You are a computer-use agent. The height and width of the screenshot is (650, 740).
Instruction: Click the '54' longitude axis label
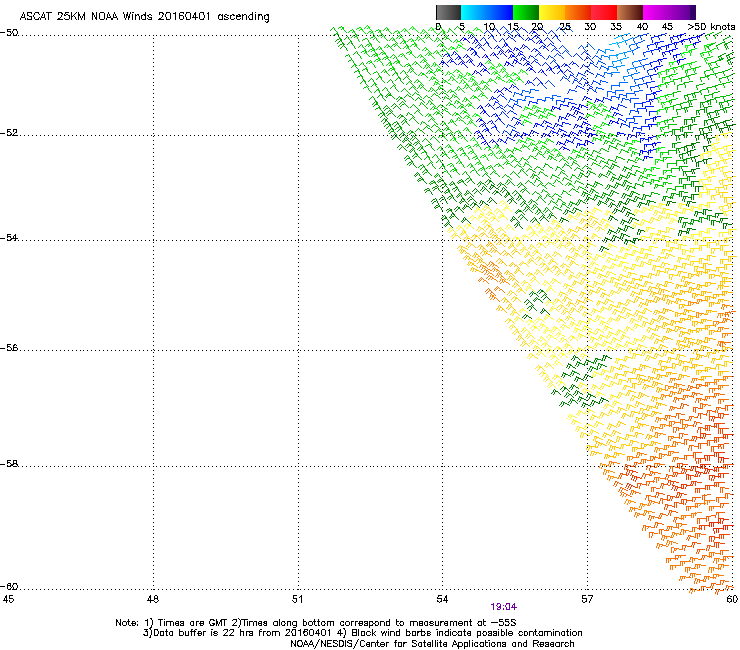click(442, 599)
